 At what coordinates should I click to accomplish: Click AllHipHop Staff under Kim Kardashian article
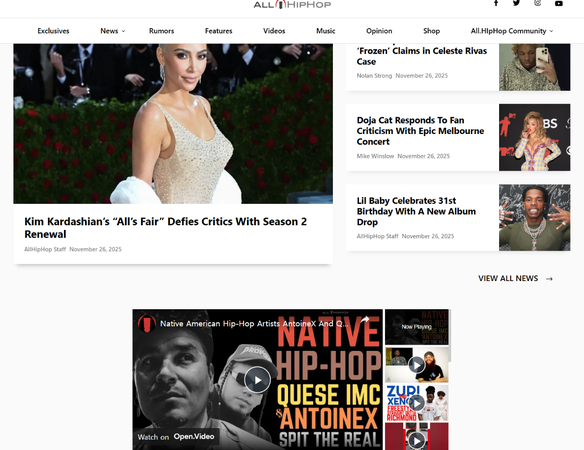(x=45, y=249)
